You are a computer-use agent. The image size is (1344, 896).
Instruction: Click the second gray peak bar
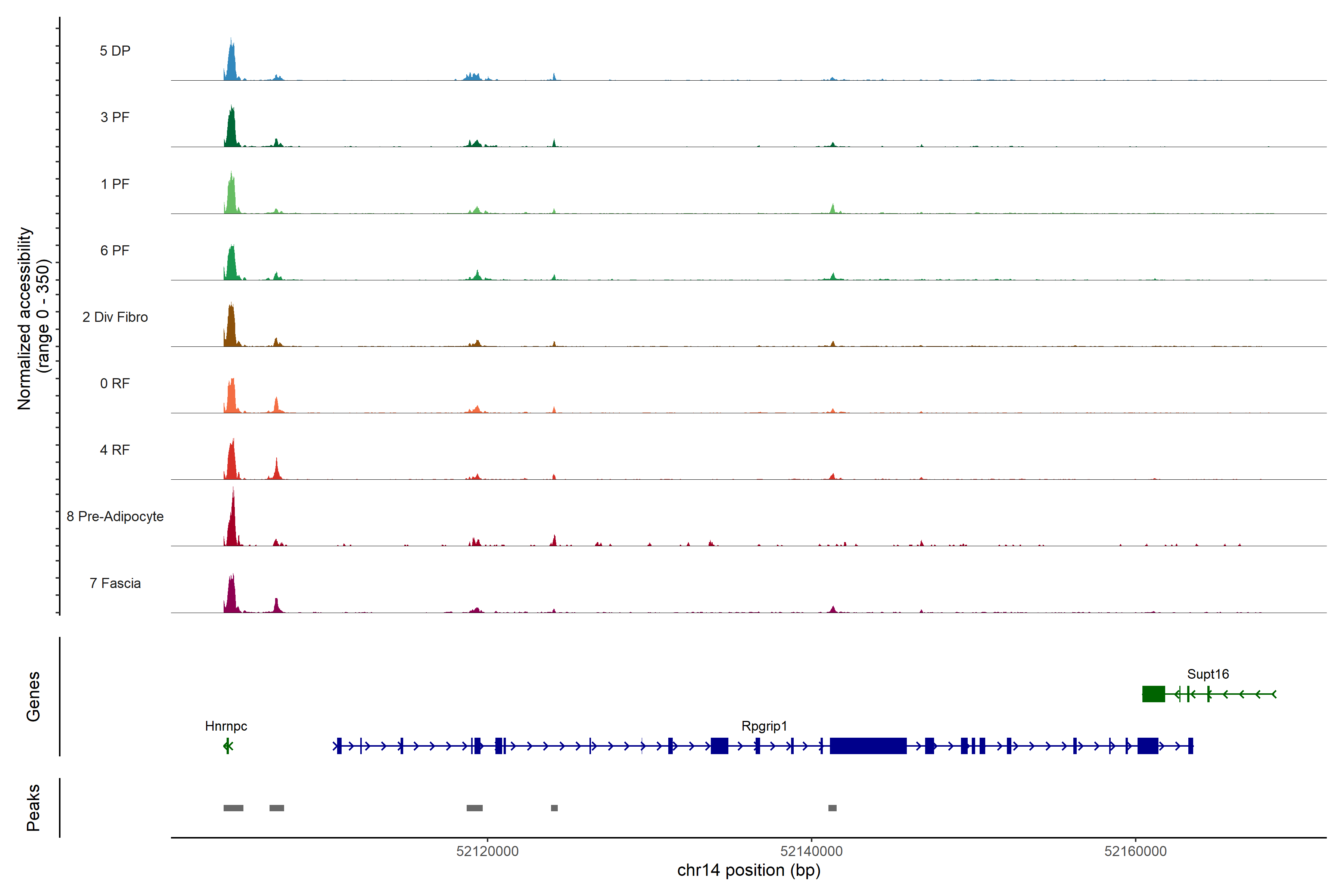(277, 808)
